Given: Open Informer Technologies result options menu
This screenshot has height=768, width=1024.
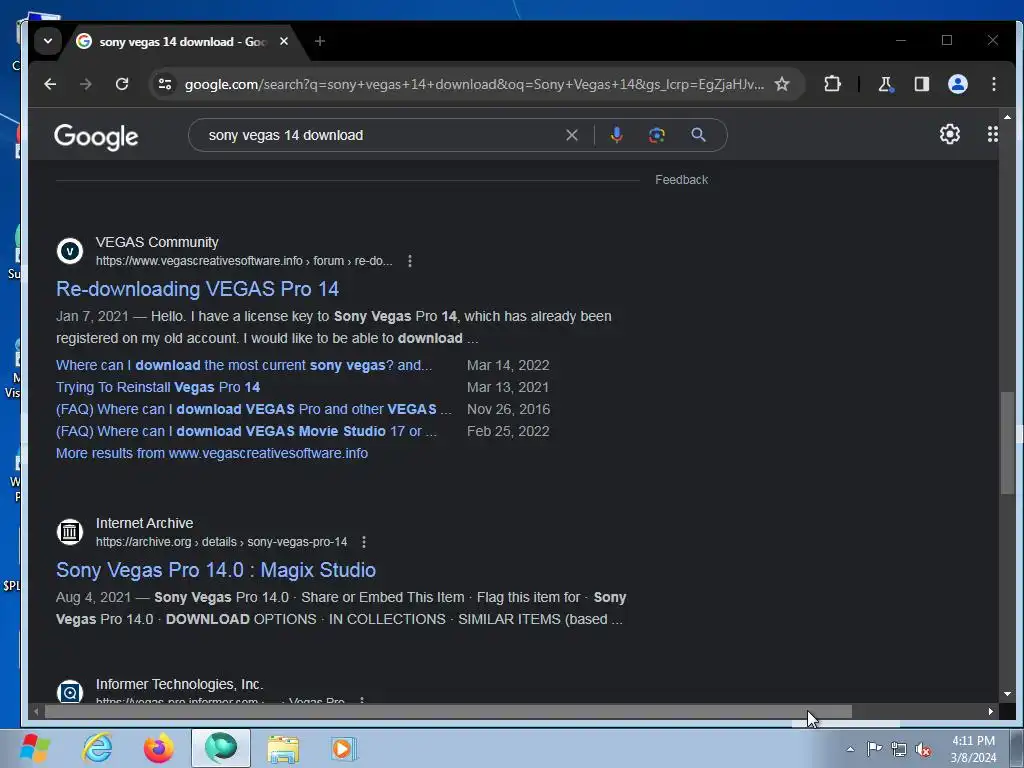Looking at the screenshot, I should [362, 700].
